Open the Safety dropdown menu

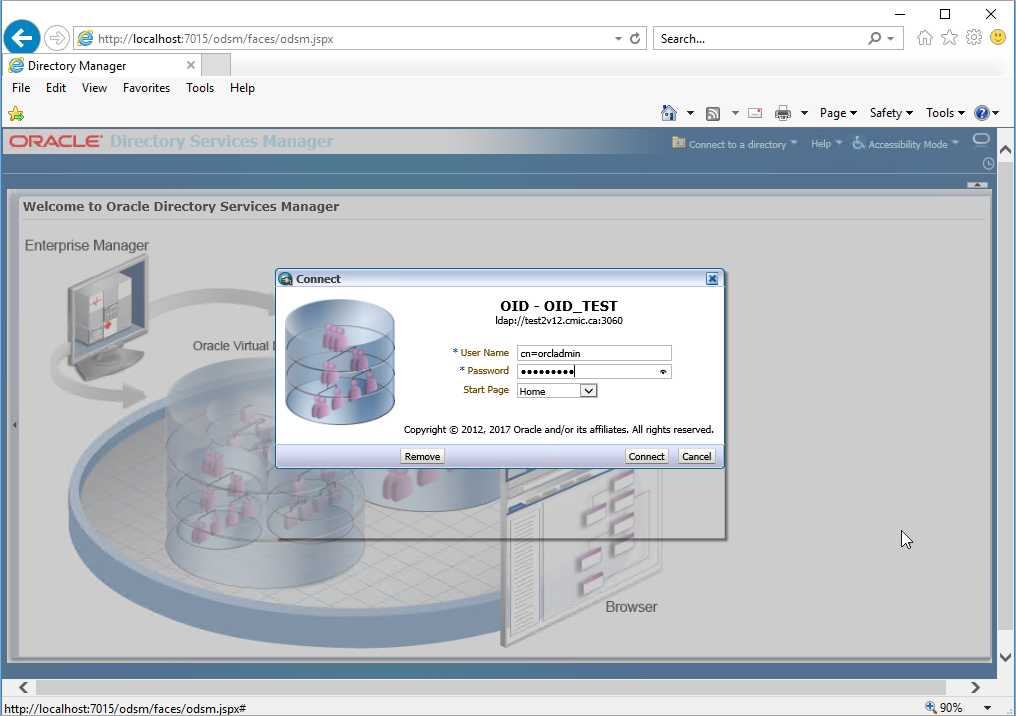coord(892,113)
